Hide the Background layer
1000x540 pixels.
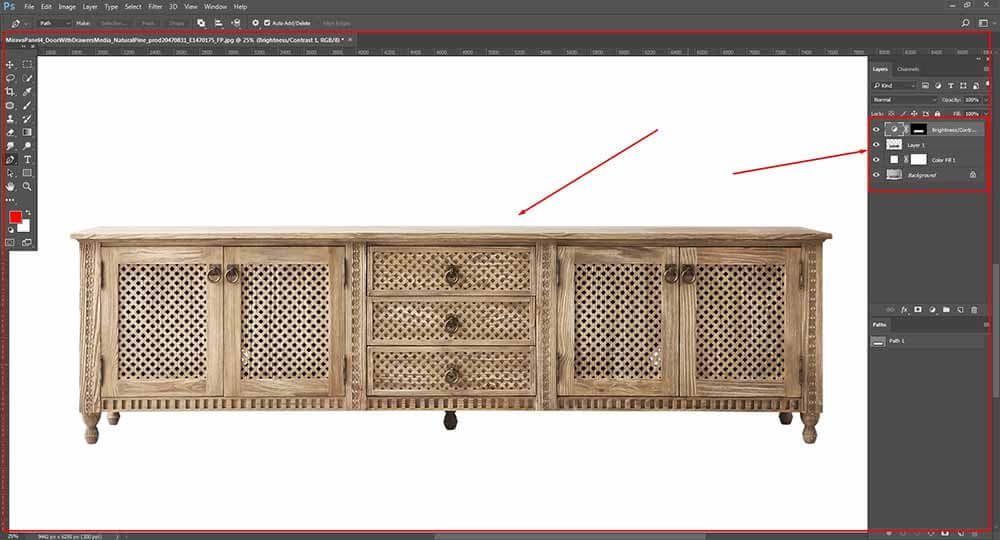point(876,175)
